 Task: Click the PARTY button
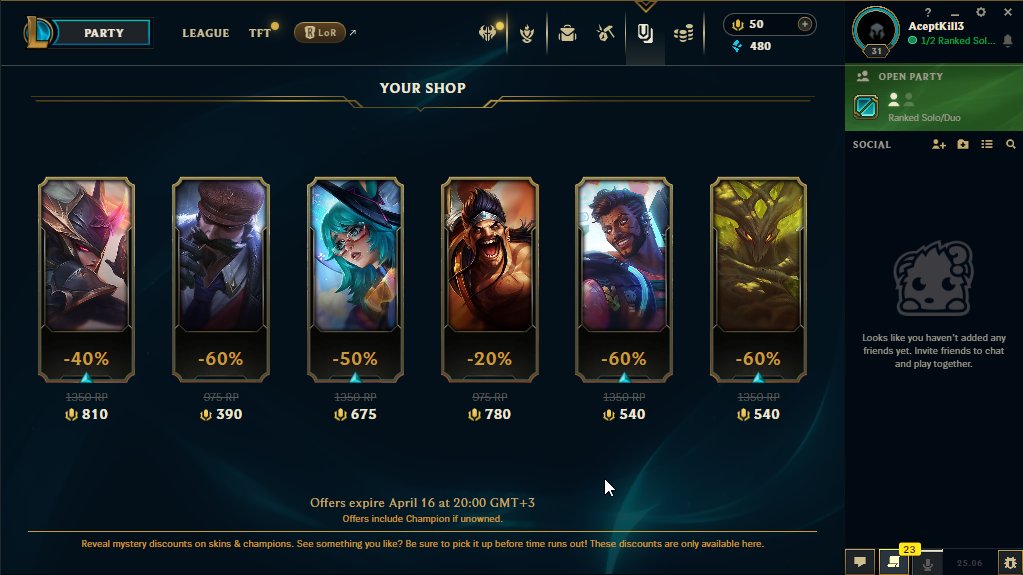point(103,33)
